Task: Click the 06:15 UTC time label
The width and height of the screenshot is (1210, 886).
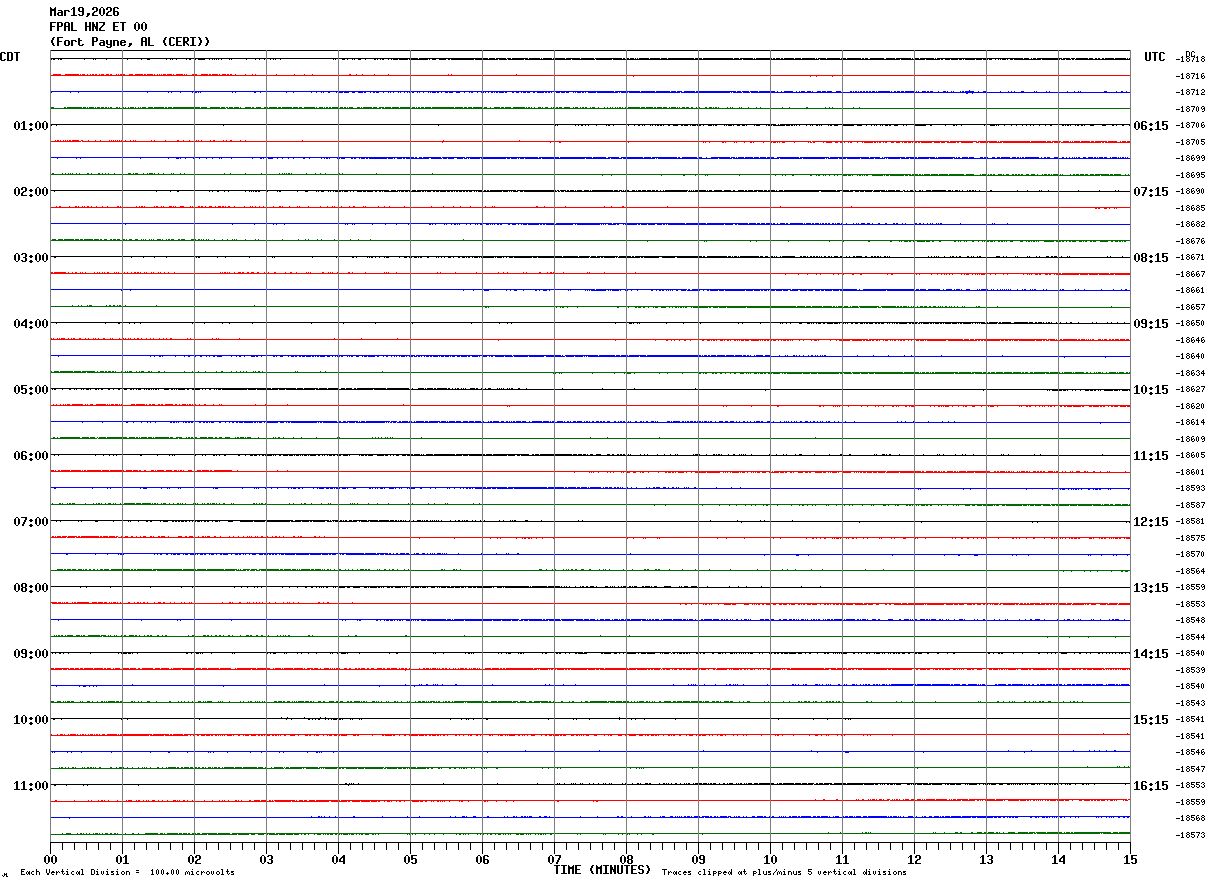Action: click(1151, 126)
